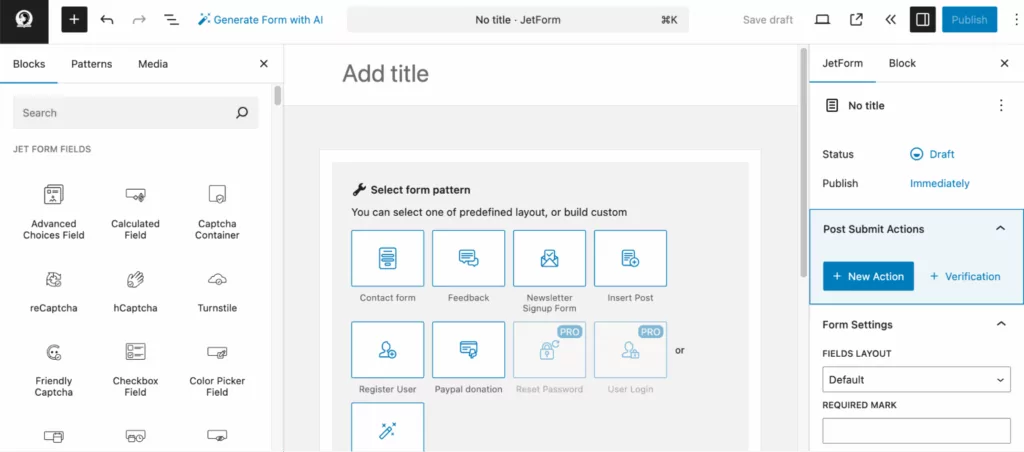The width and height of the screenshot is (1024, 452).
Task: Switch to the Patterns tab
Action: click(91, 64)
